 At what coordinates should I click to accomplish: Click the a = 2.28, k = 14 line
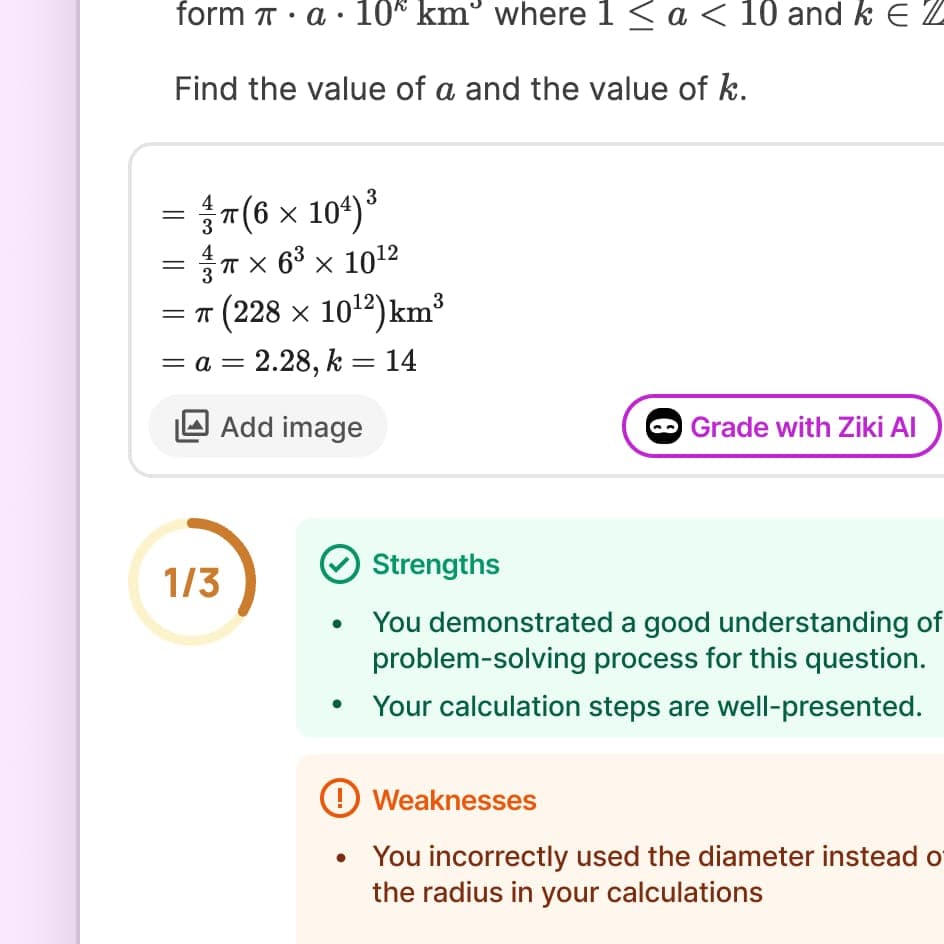coord(289,361)
